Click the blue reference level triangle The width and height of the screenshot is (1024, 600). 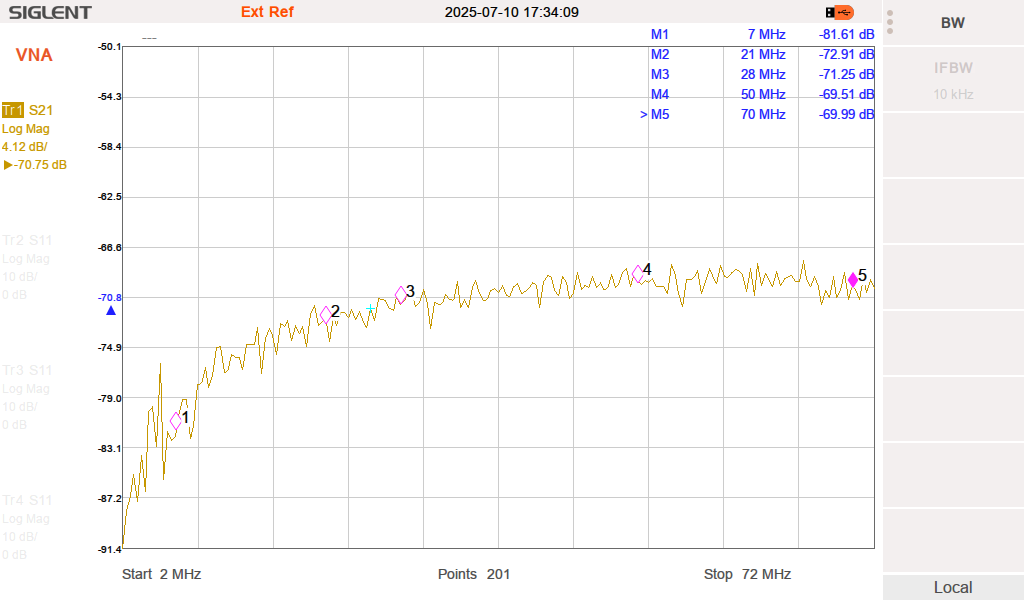point(111,311)
